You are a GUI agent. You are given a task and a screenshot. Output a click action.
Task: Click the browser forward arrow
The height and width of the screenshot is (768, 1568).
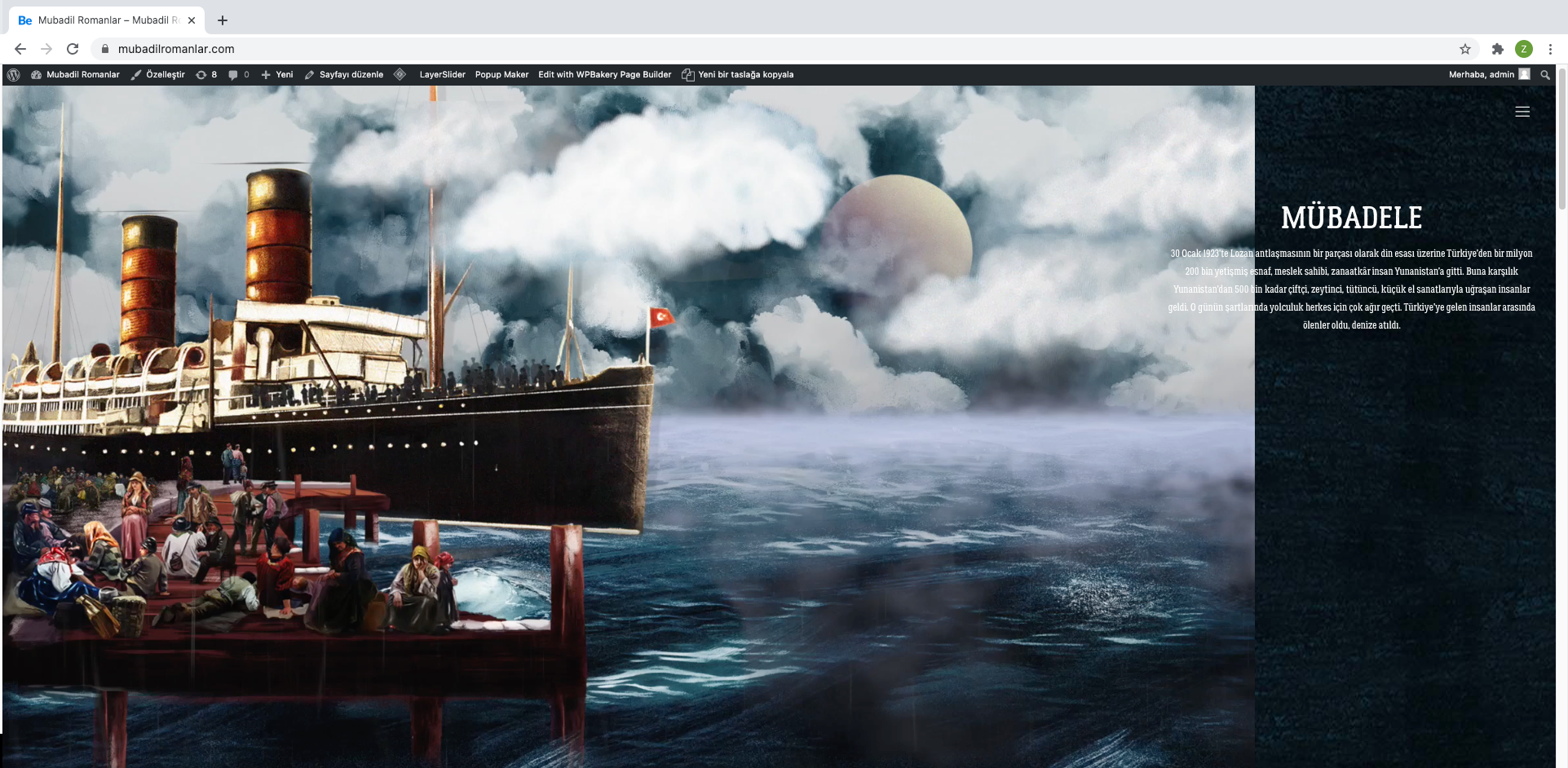(x=46, y=49)
